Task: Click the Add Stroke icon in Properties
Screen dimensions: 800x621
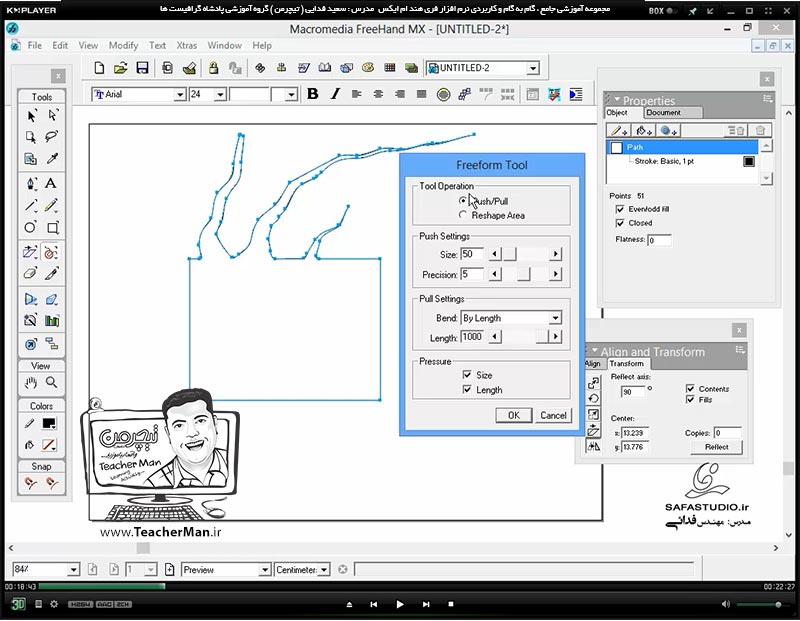Action: click(x=619, y=131)
